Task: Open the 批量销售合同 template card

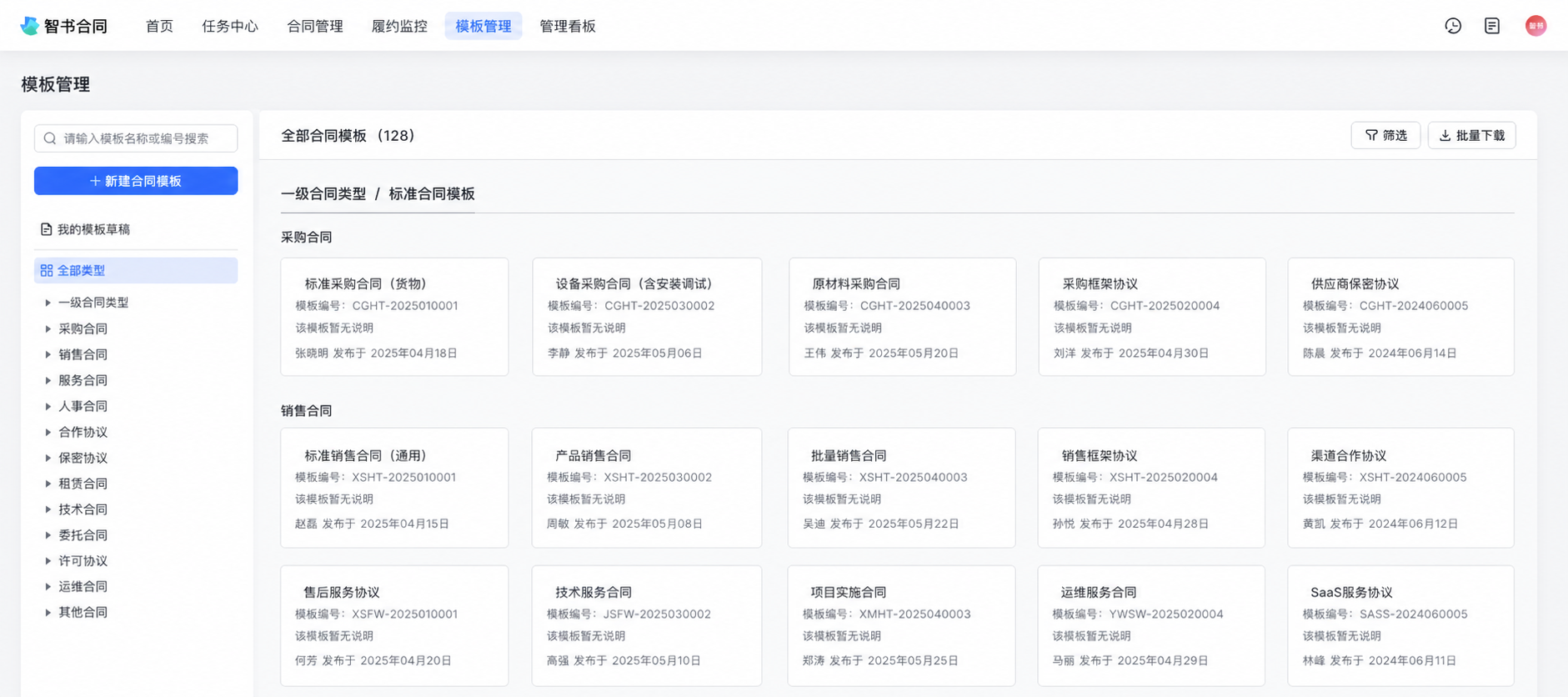Action: coord(902,488)
